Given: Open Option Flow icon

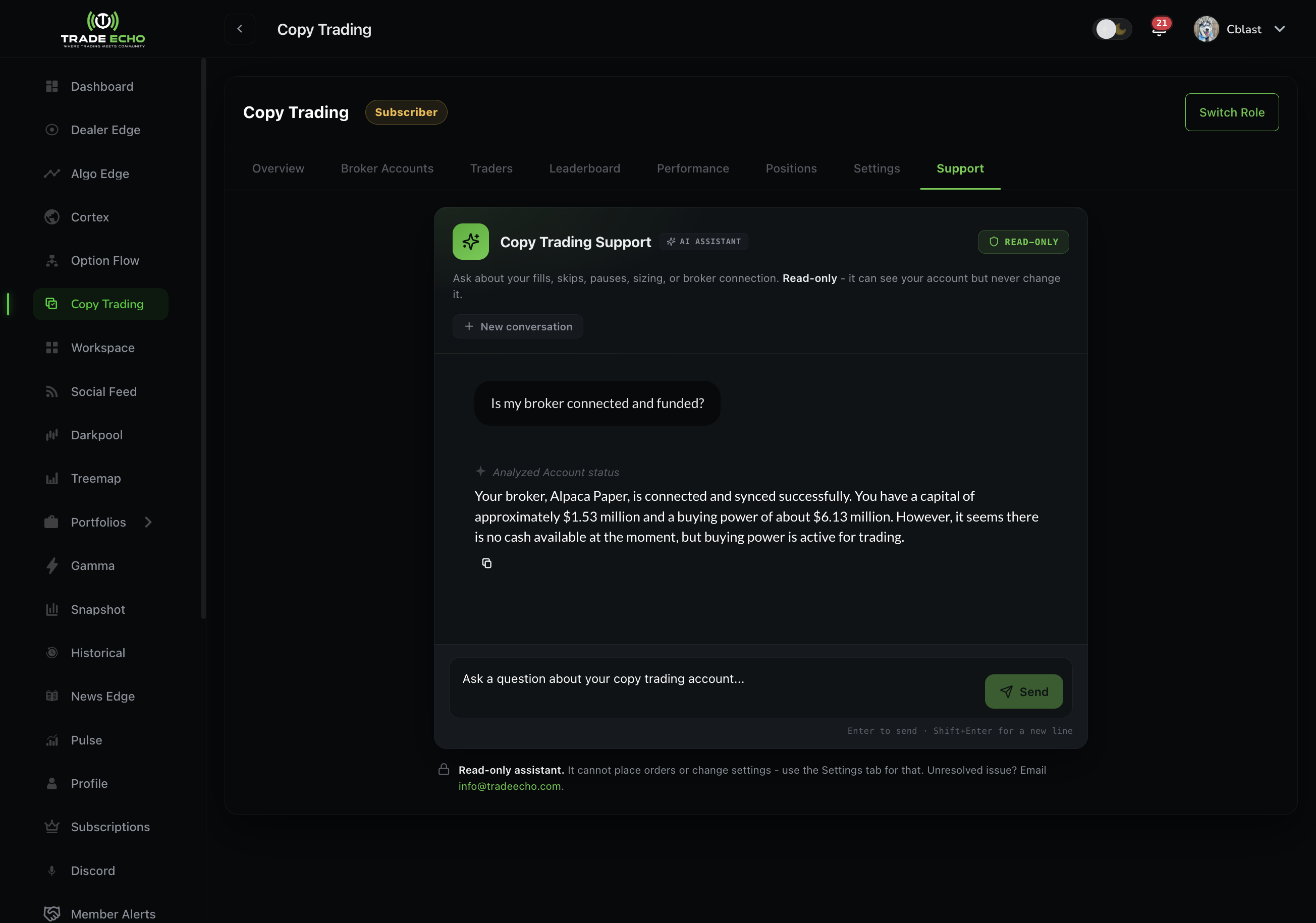Looking at the screenshot, I should (x=51, y=261).
